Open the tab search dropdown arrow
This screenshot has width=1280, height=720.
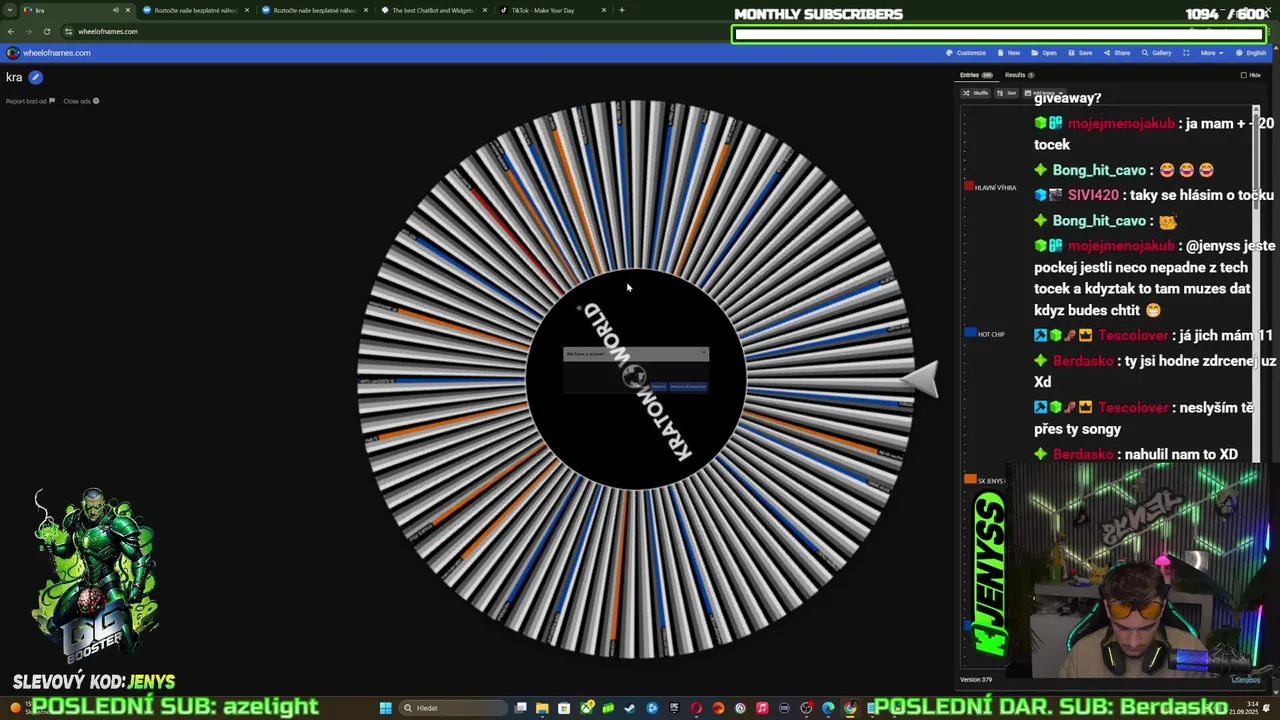click(x=11, y=10)
